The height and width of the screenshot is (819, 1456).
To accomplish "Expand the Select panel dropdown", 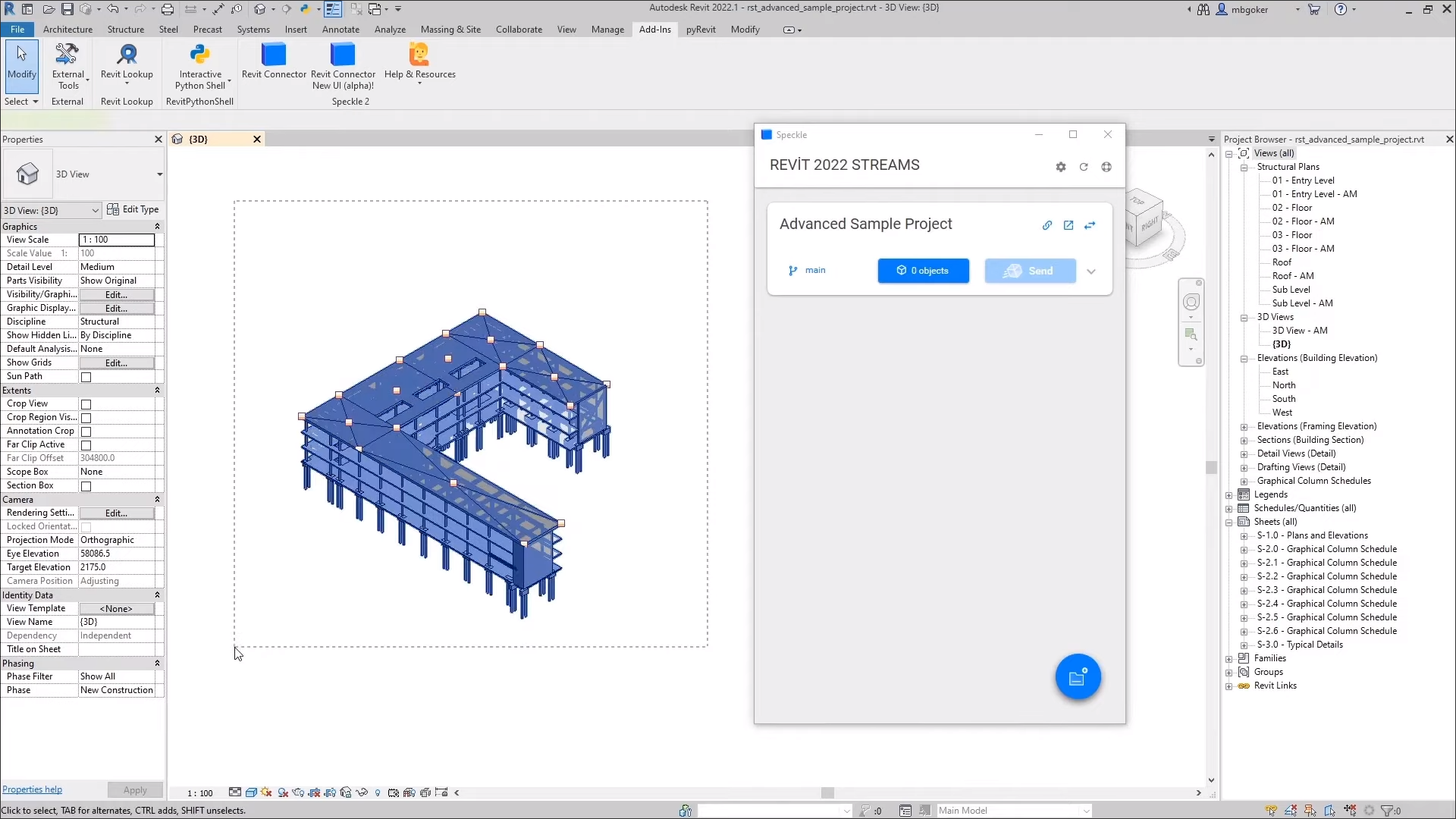I will [21, 102].
